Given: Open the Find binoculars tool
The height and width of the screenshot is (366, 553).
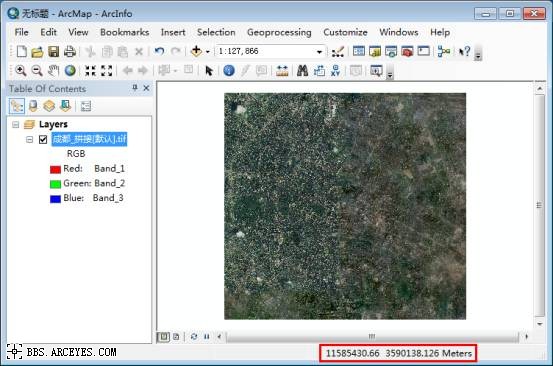Looking at the screenshot, I should [x=302, y=71].
